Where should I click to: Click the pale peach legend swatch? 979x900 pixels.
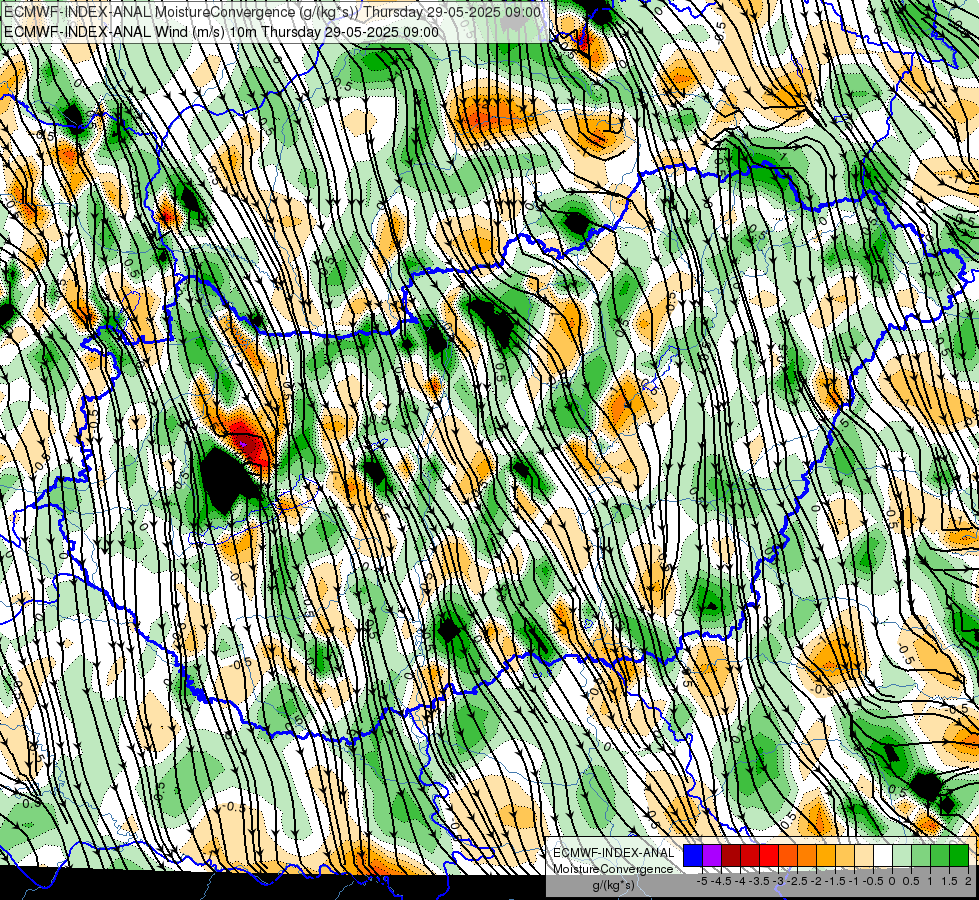pyautogui.click(x=864, y=855)
